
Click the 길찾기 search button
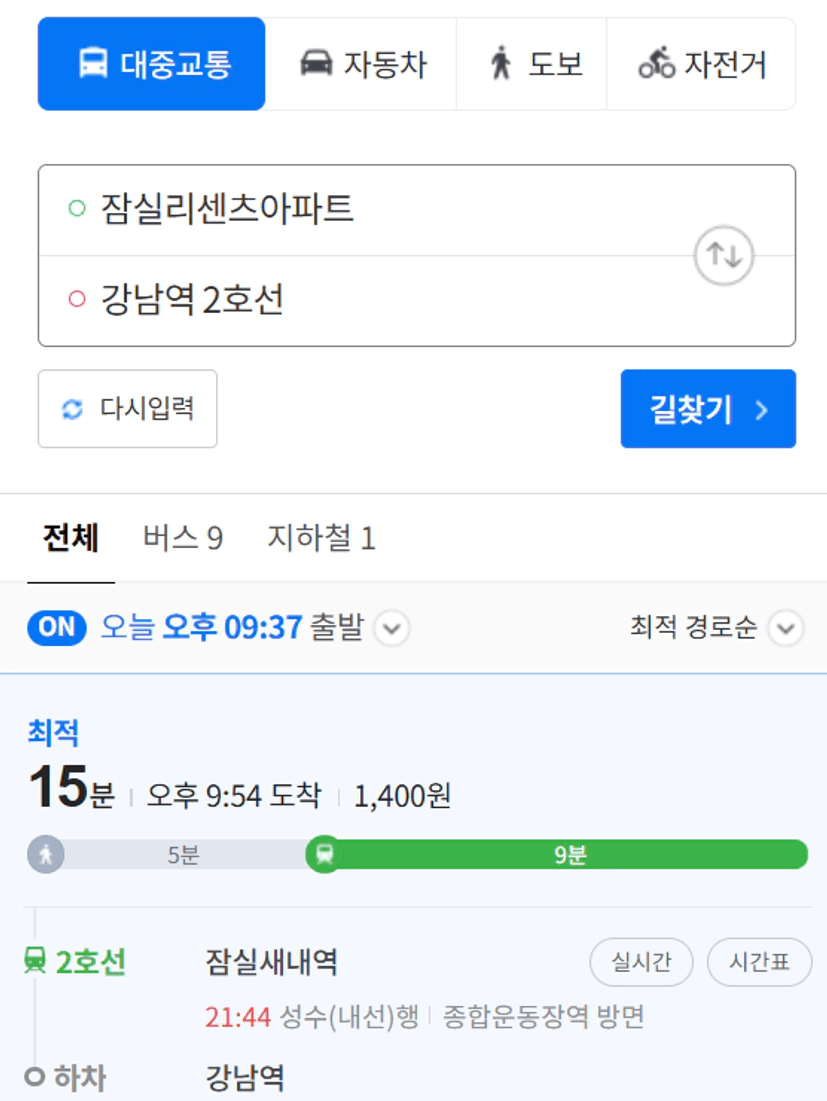click(708, 409)
